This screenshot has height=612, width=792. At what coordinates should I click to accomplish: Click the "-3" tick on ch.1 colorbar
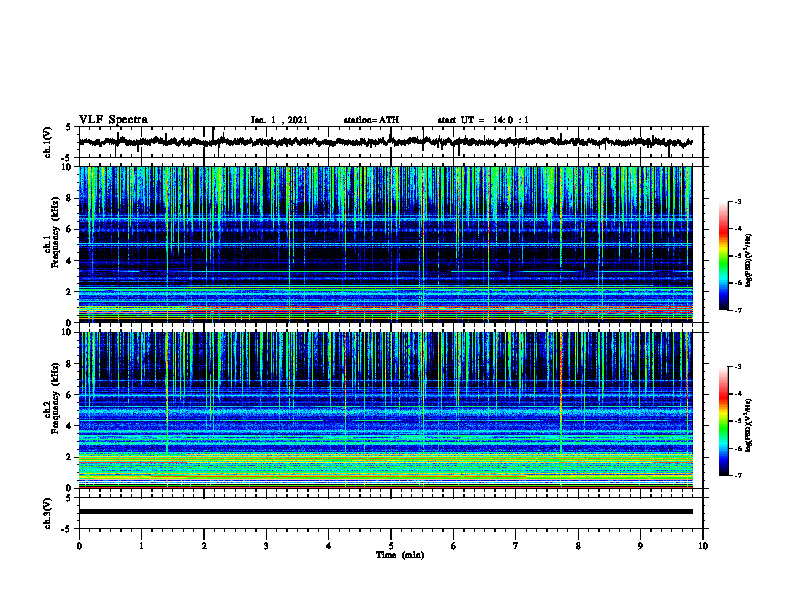pos(738,201)
